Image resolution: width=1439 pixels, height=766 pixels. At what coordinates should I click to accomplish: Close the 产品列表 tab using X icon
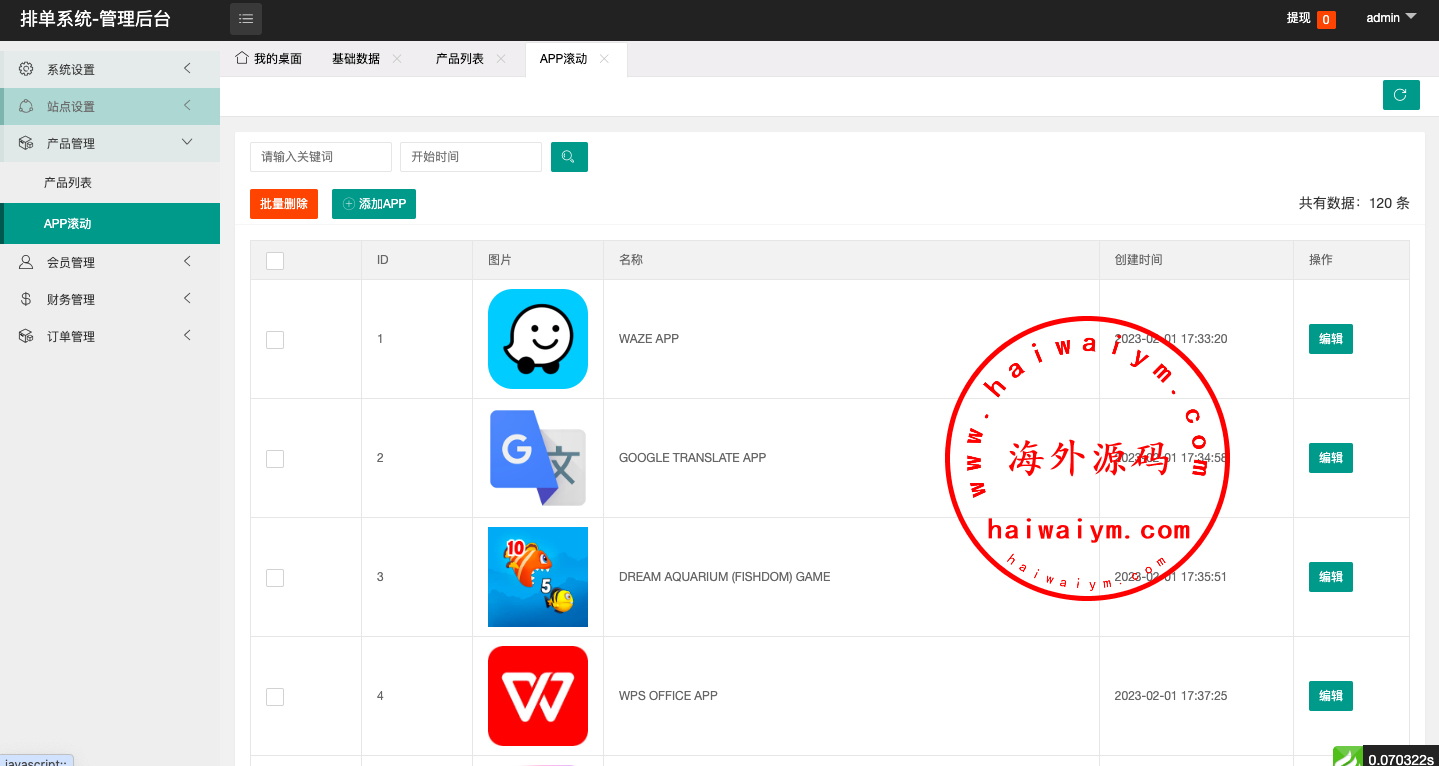click(x=501, y=59)
